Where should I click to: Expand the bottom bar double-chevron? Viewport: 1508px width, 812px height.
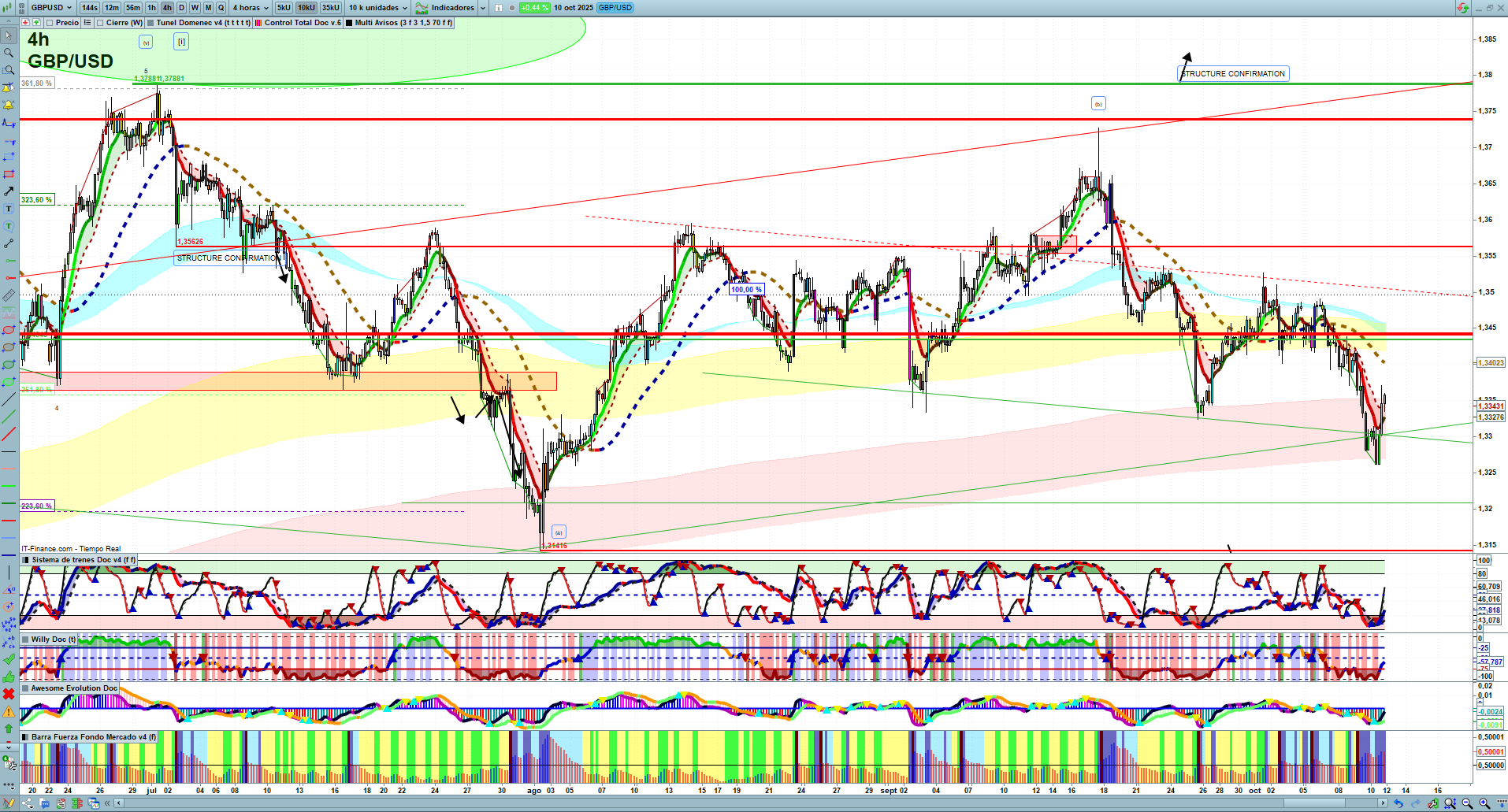click(x=108, y=803)
